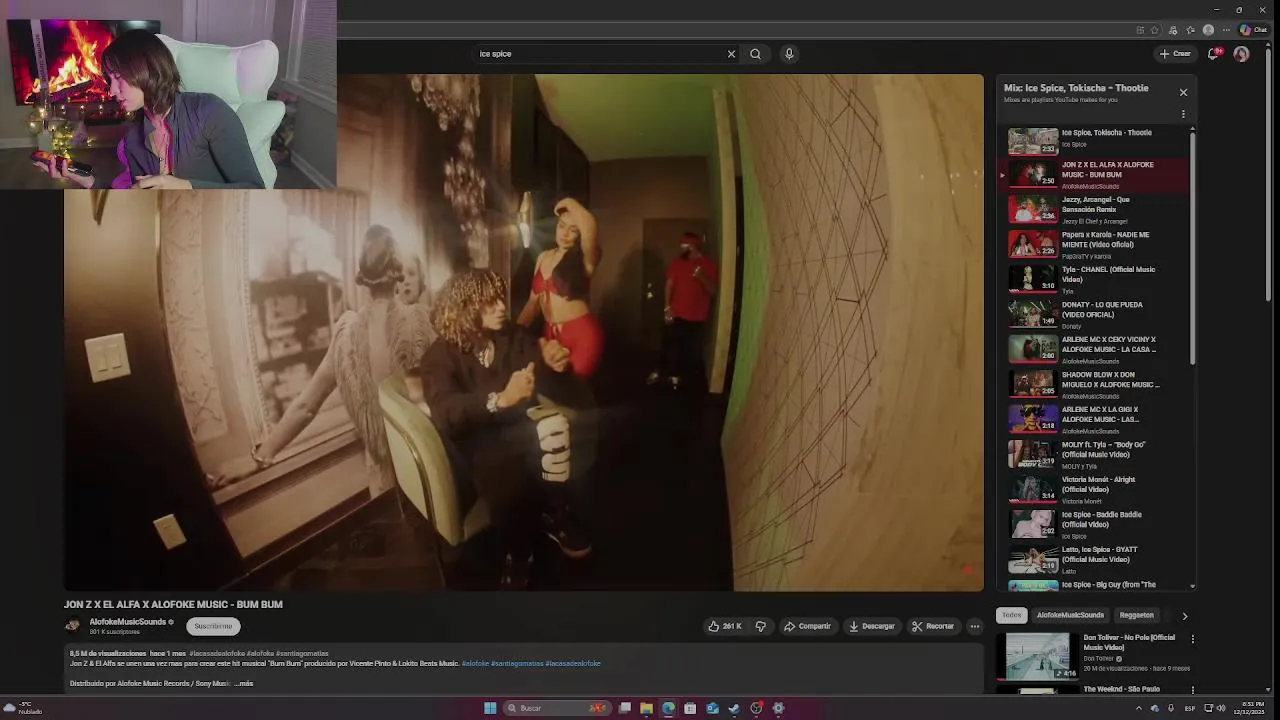1280x720 pixels.
Task: Open the browser profile icon
Action: 1208,30
